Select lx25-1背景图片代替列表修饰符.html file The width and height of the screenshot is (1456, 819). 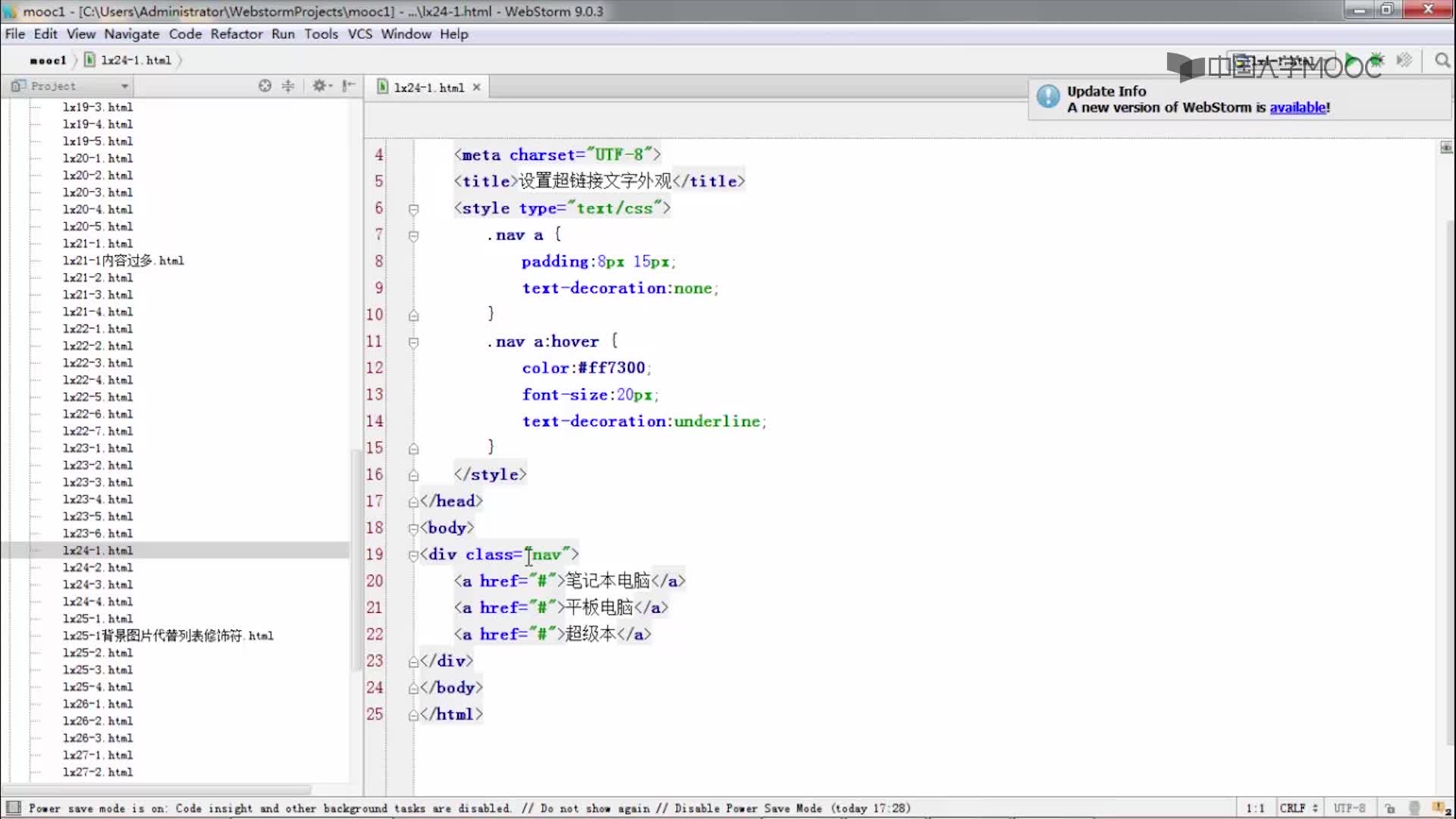tap(168, 635)
